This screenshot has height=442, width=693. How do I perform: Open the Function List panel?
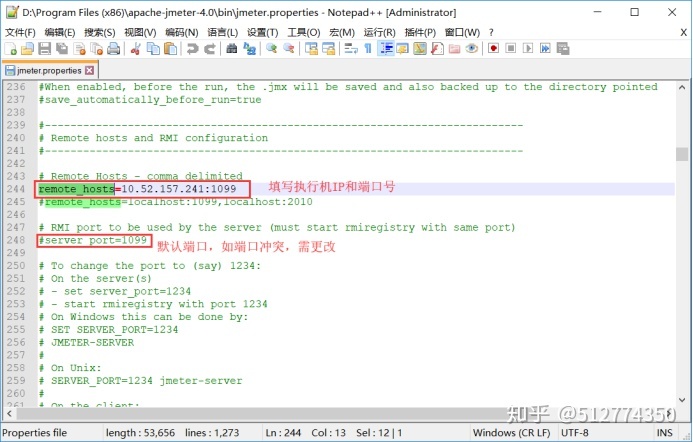[x=437, y=49]
